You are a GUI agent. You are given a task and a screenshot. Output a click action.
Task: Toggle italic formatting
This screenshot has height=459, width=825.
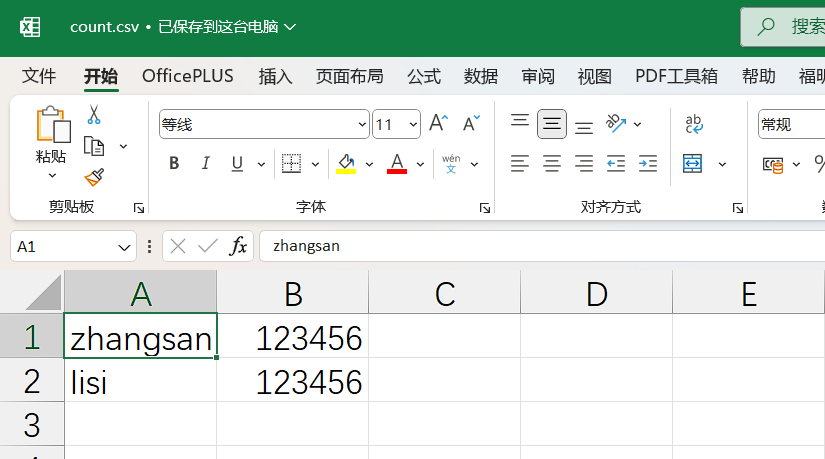(206, 164)
